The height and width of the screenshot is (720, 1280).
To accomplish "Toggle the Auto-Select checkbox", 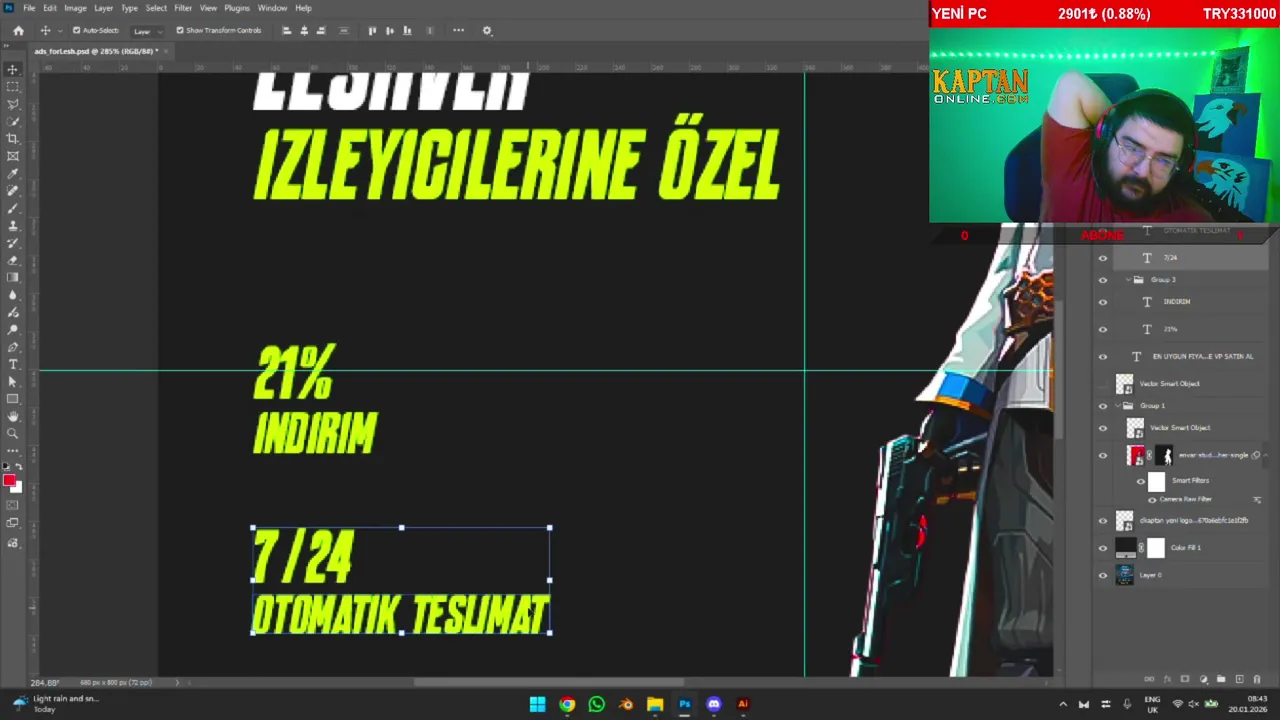I will pos(76,31).
